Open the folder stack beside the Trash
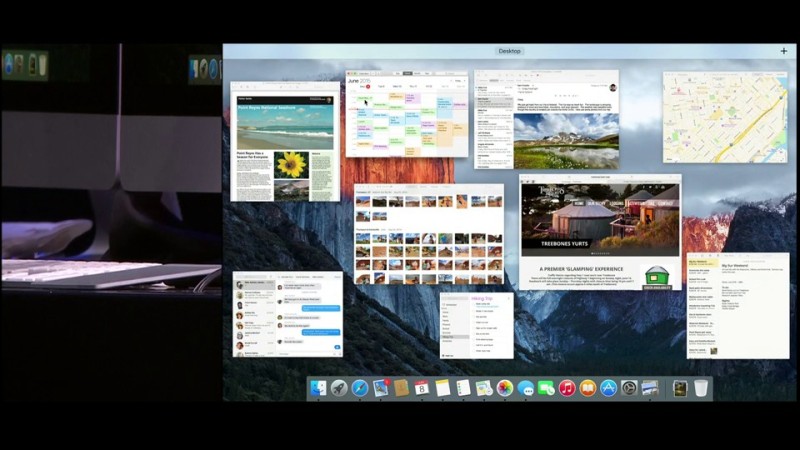 click(x=680, y=388)
